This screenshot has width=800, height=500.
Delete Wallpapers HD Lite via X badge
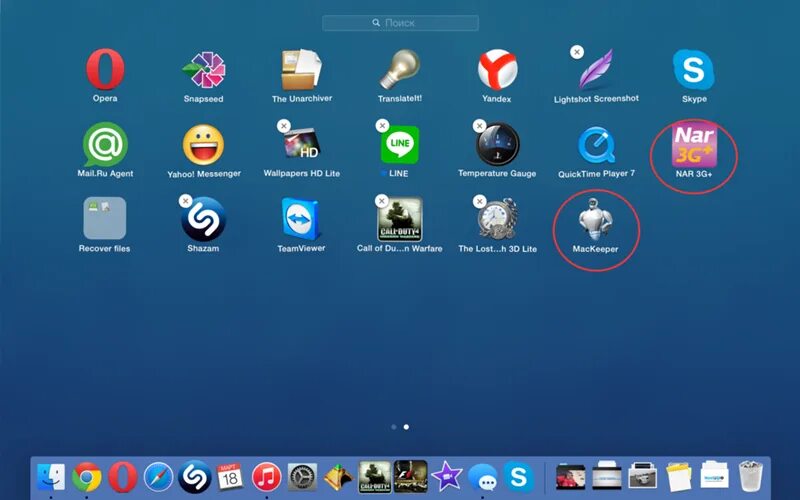click(284, 126)
